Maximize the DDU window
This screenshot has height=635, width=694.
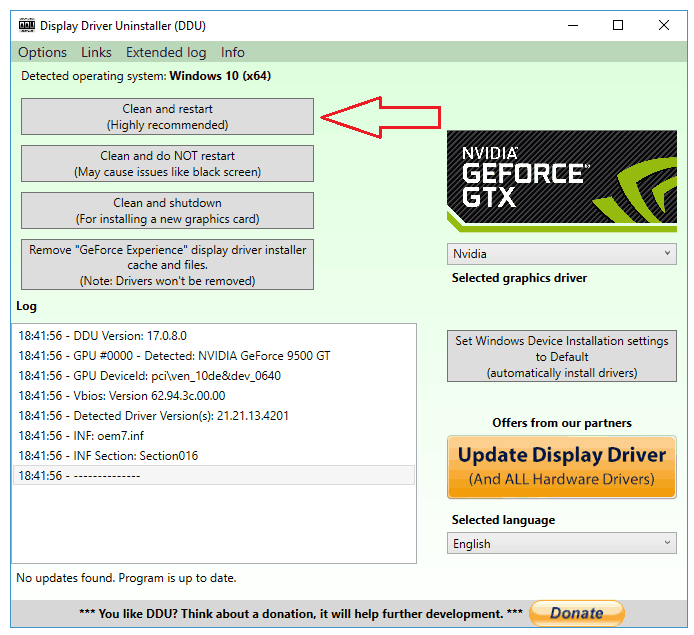[x=618, y=25]
